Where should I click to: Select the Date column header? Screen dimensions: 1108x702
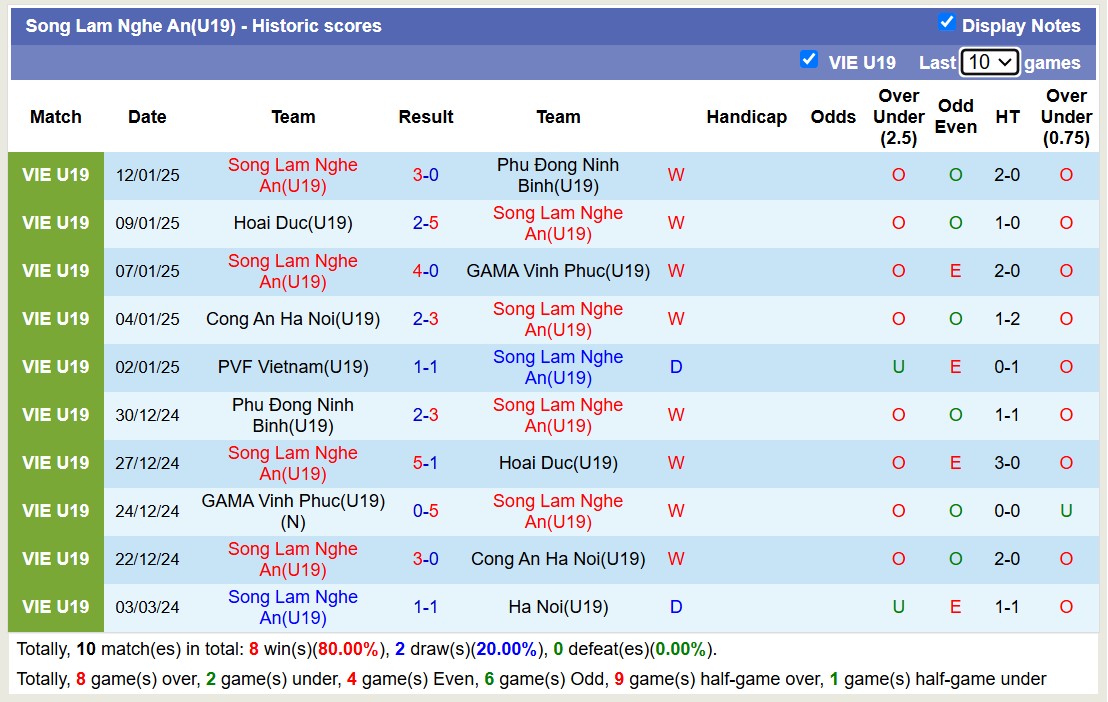tap(147, 117)
